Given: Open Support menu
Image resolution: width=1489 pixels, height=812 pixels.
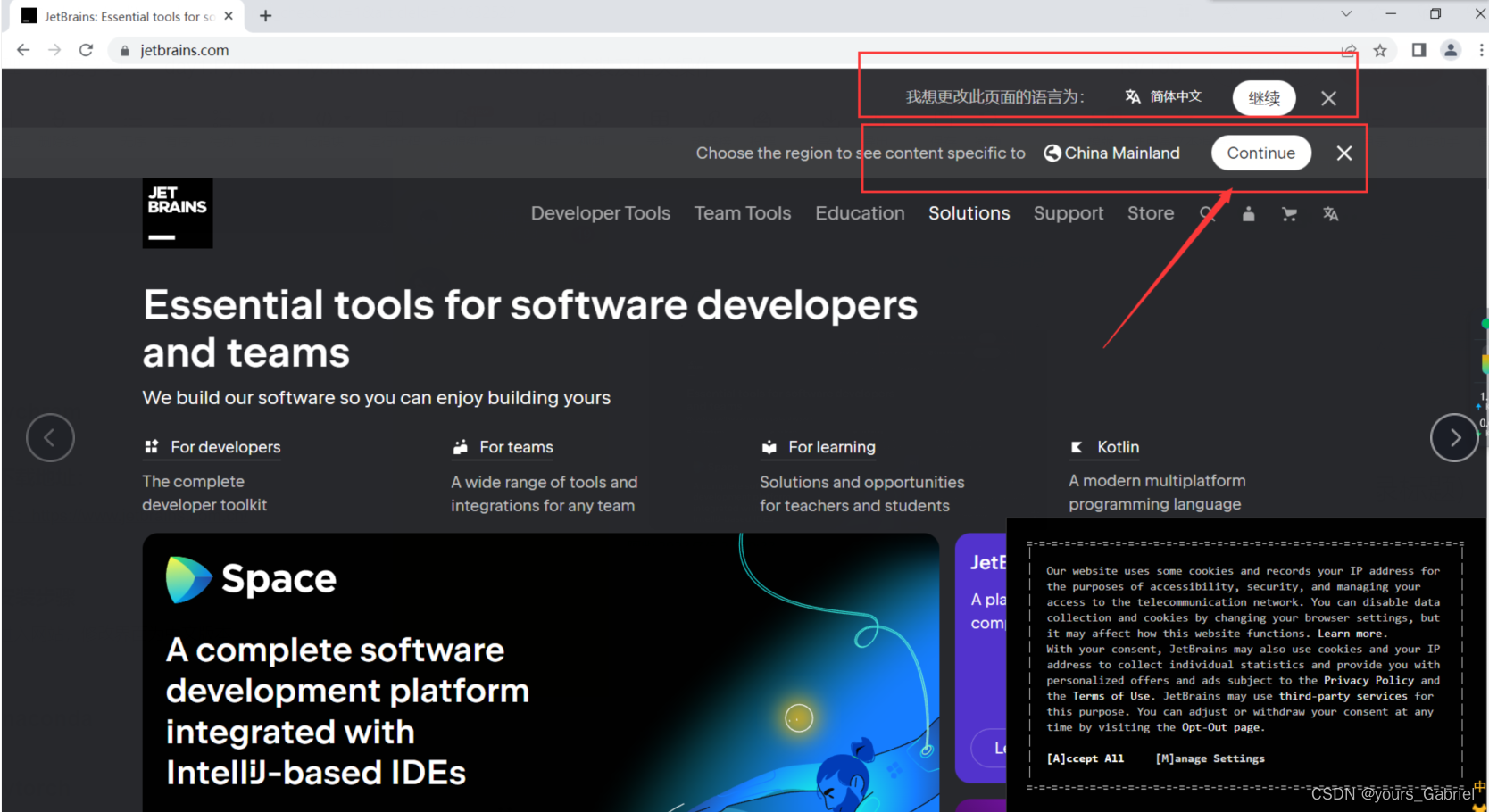Looking at the screenshot, I should pos(1069,213).
